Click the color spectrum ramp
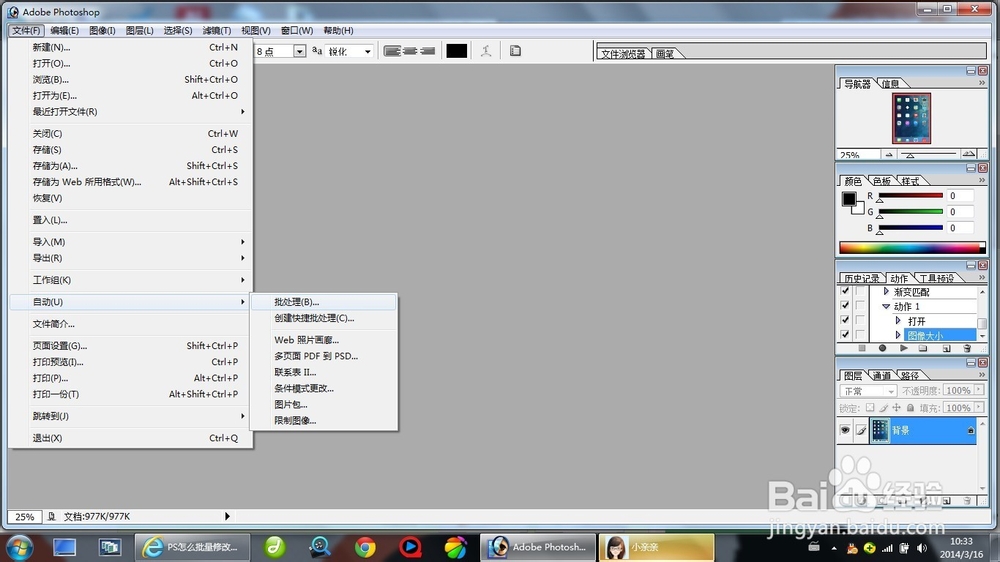Screen dimensions: 1000x562 tap(912, 248)
